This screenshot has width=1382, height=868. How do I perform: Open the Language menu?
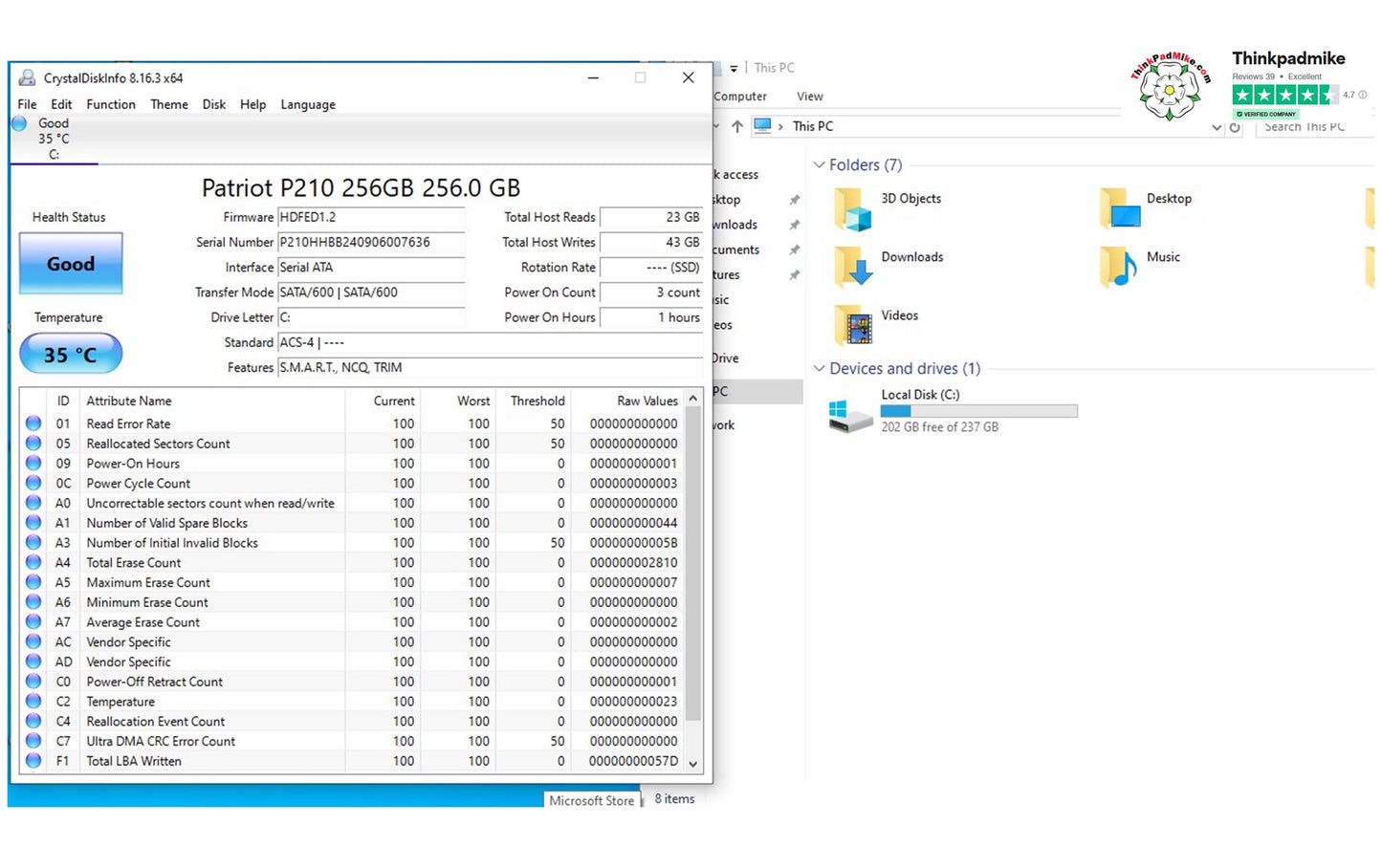[x=308, y=104]
